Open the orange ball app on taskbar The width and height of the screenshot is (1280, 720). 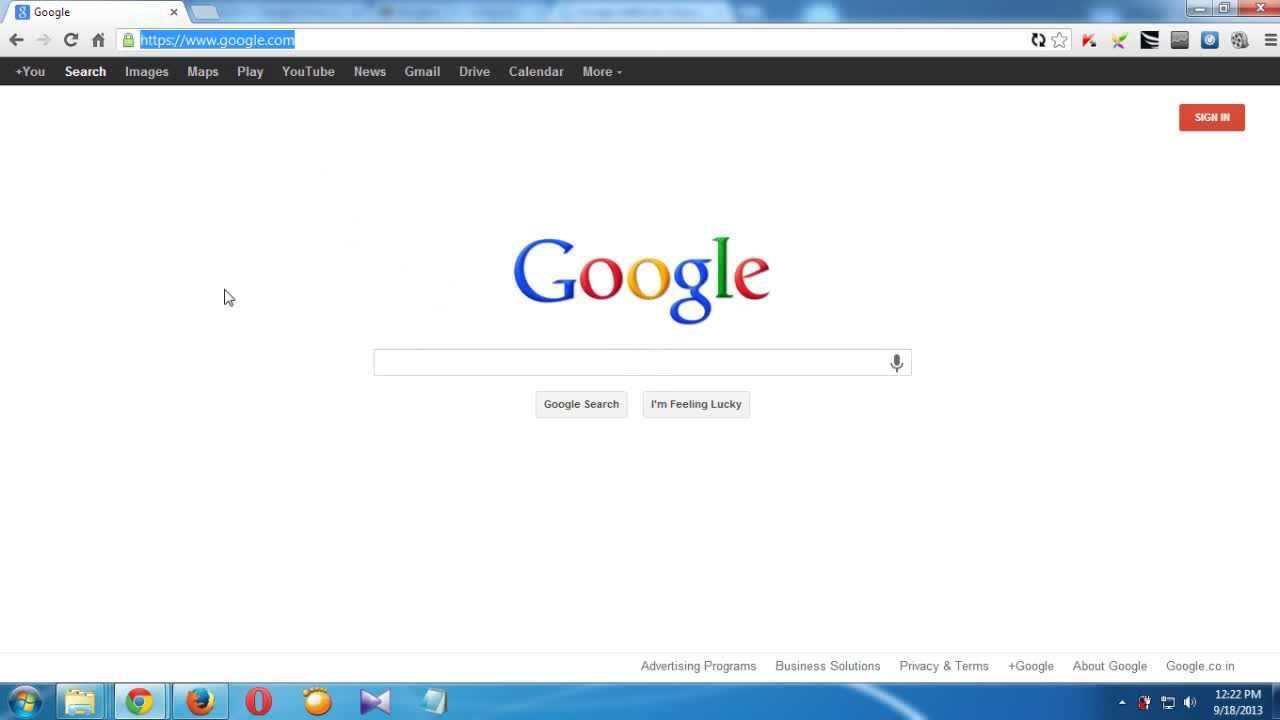[317, 701]
